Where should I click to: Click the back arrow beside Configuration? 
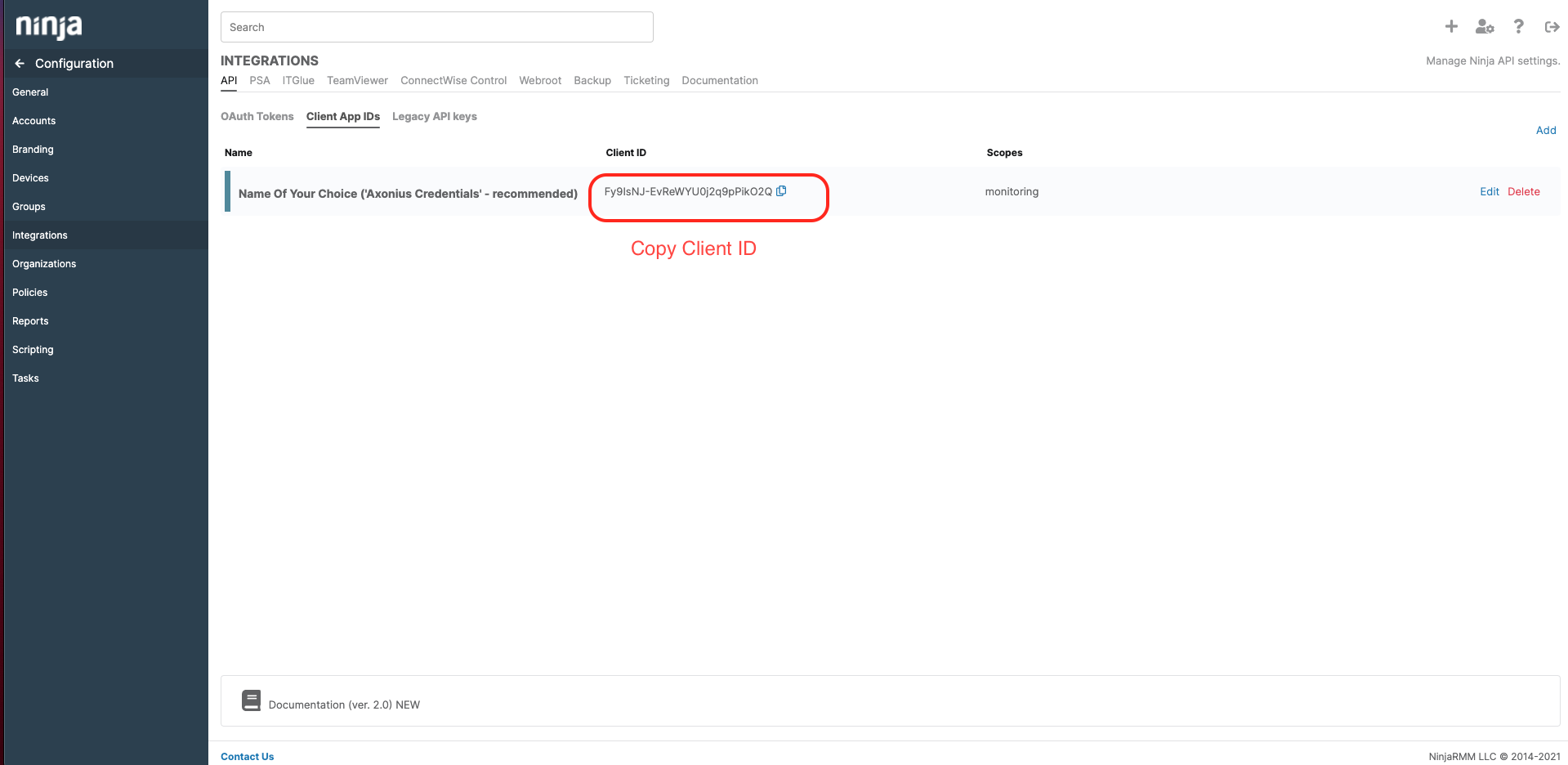20,63
